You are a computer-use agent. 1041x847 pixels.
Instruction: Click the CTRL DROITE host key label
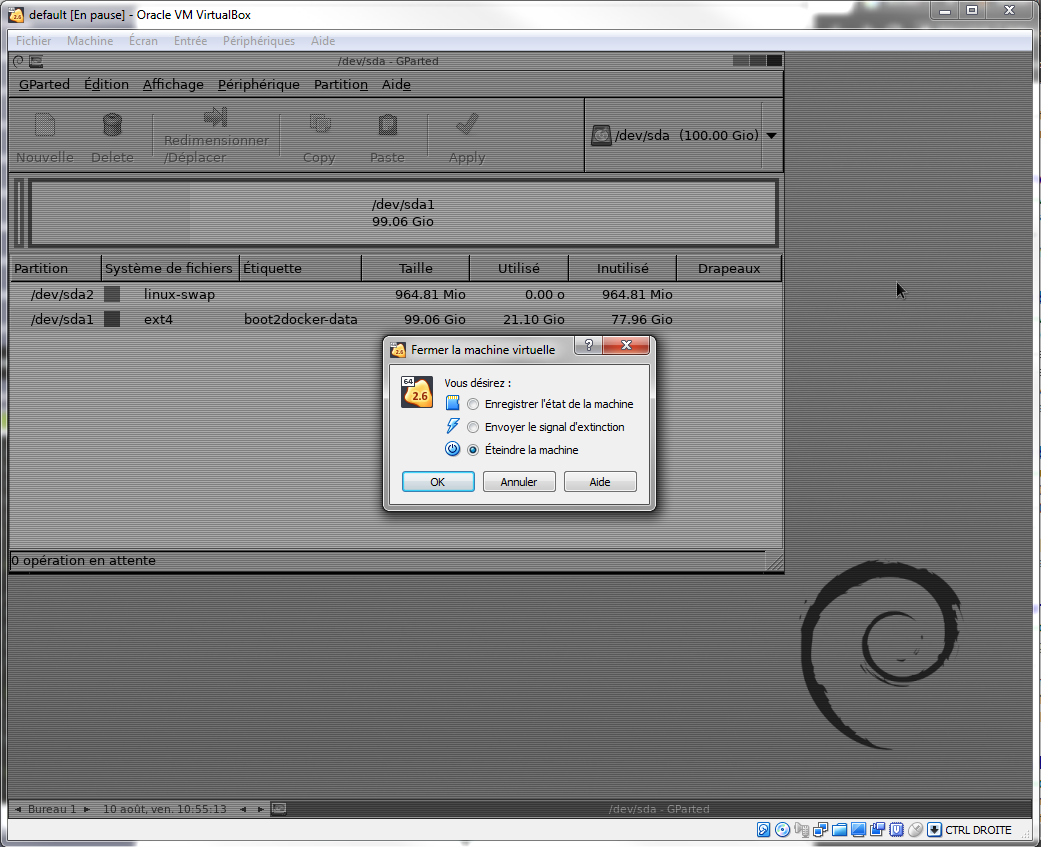(979, 830)
